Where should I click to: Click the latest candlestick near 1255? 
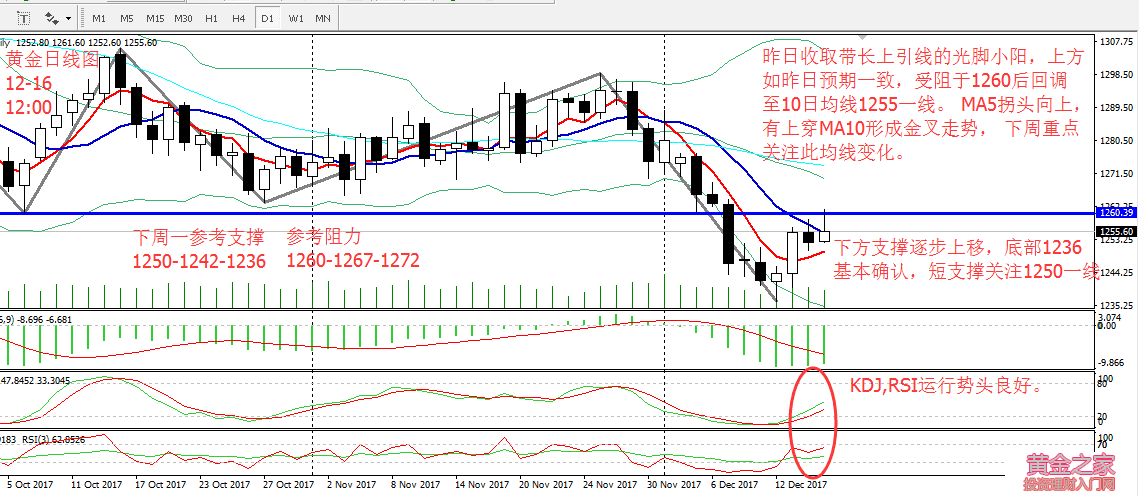click(824, 235)
